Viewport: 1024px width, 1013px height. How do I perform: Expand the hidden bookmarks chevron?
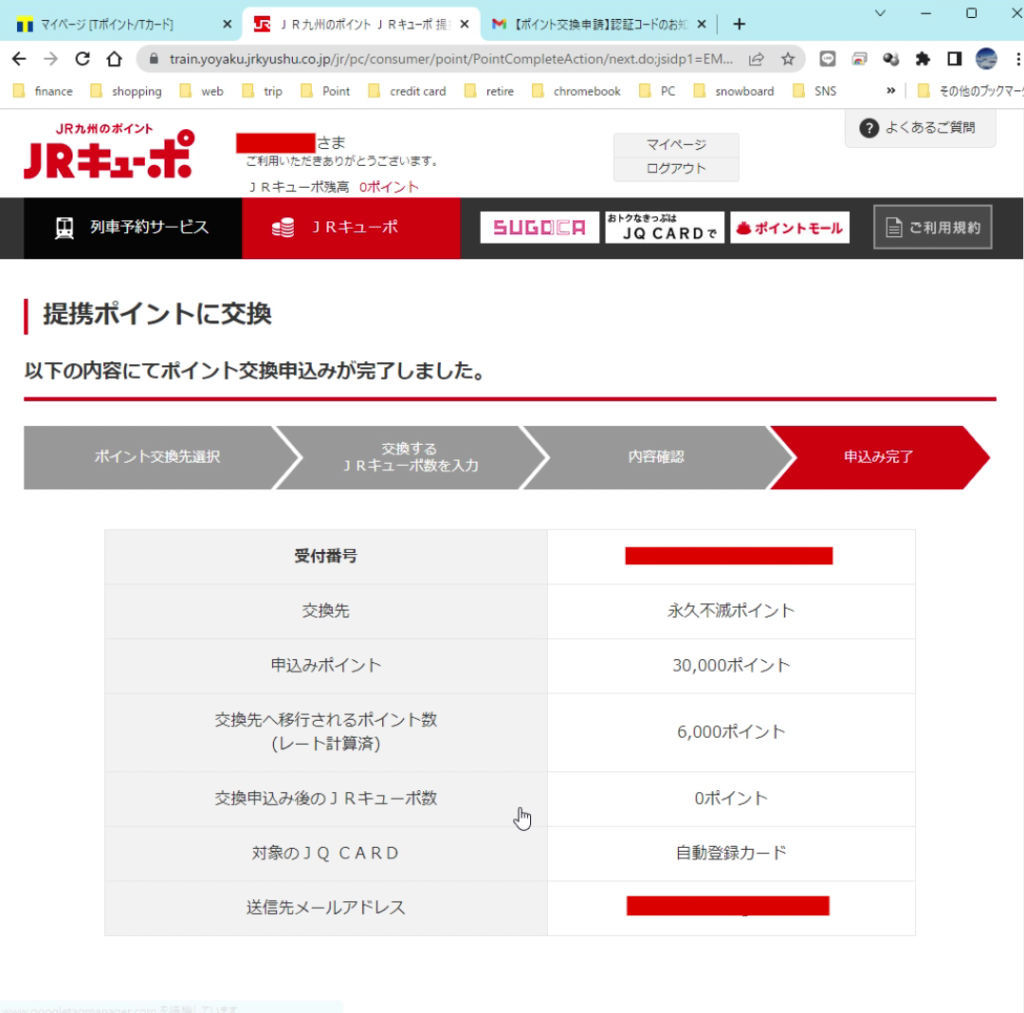tap(891, 91)
